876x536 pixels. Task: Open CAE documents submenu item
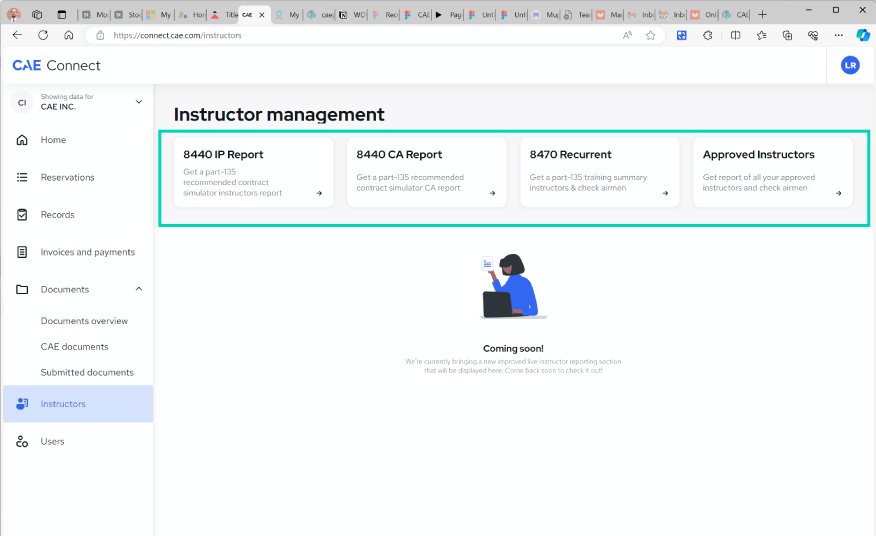74,347
